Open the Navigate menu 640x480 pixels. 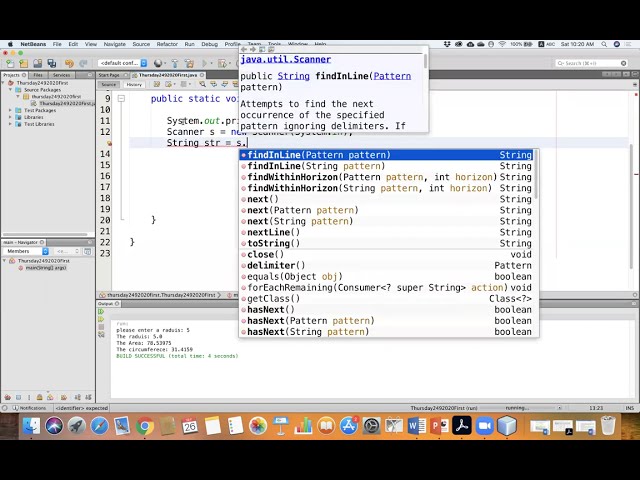[x=115, y=44]
